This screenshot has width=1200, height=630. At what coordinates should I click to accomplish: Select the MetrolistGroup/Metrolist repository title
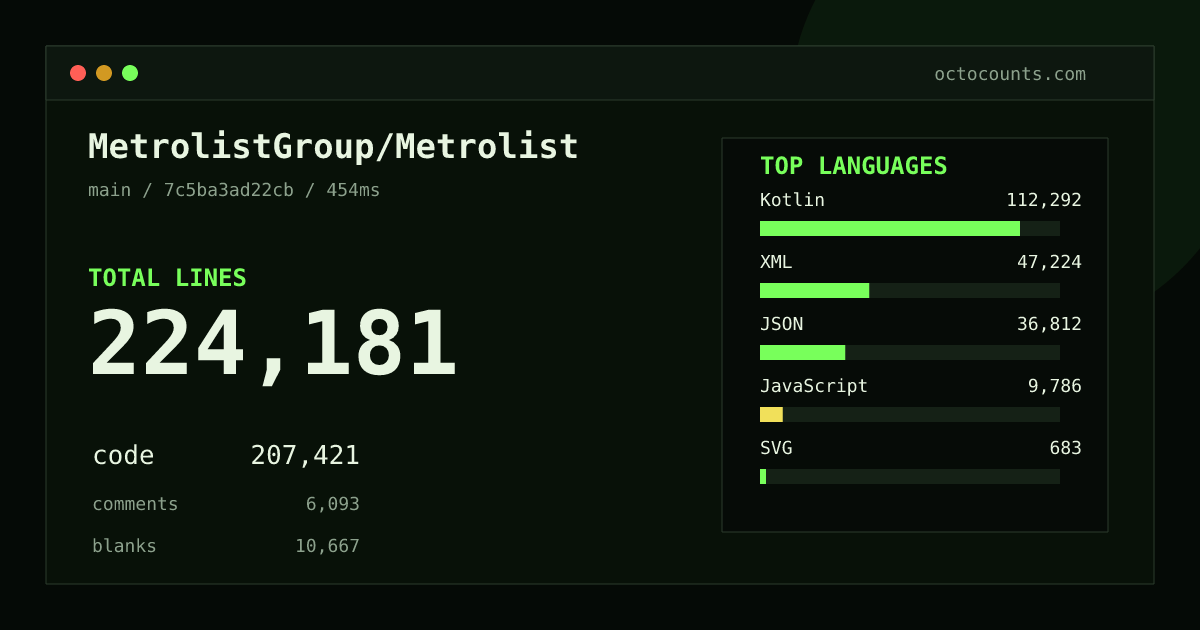(x=333, y=147)
